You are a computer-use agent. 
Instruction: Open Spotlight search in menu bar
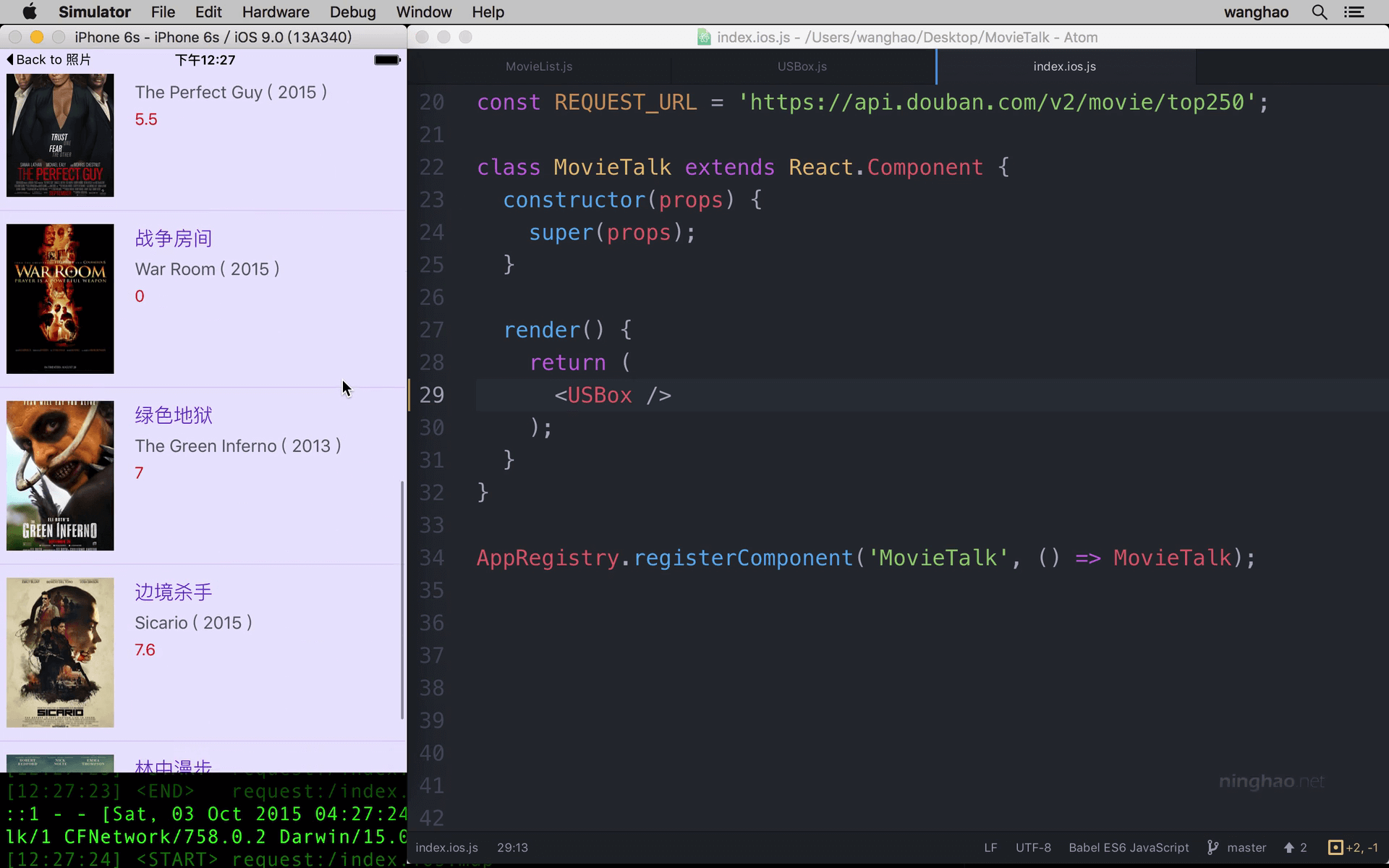1320,12
